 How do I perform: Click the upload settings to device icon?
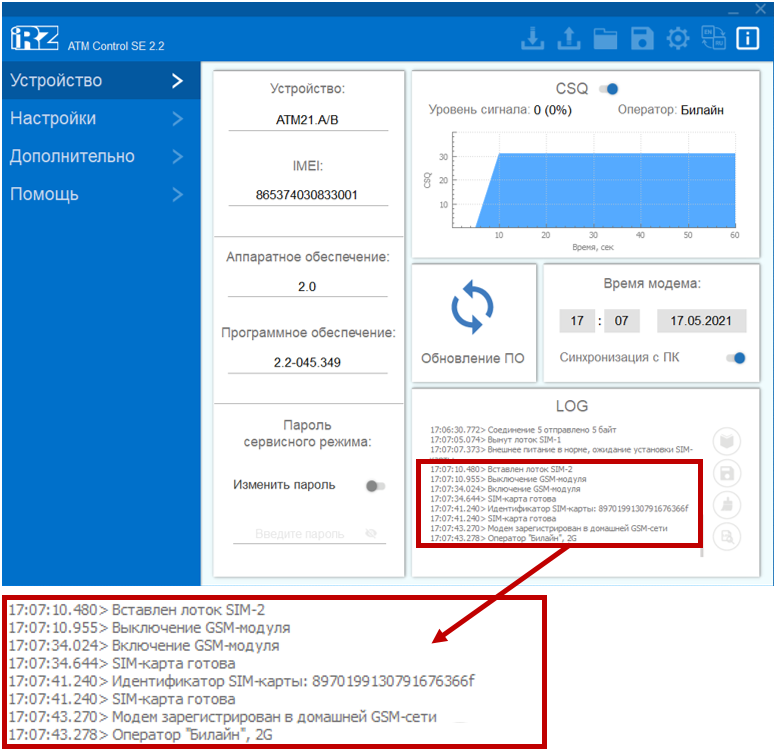pyautogui.click(x=568, y=39)
